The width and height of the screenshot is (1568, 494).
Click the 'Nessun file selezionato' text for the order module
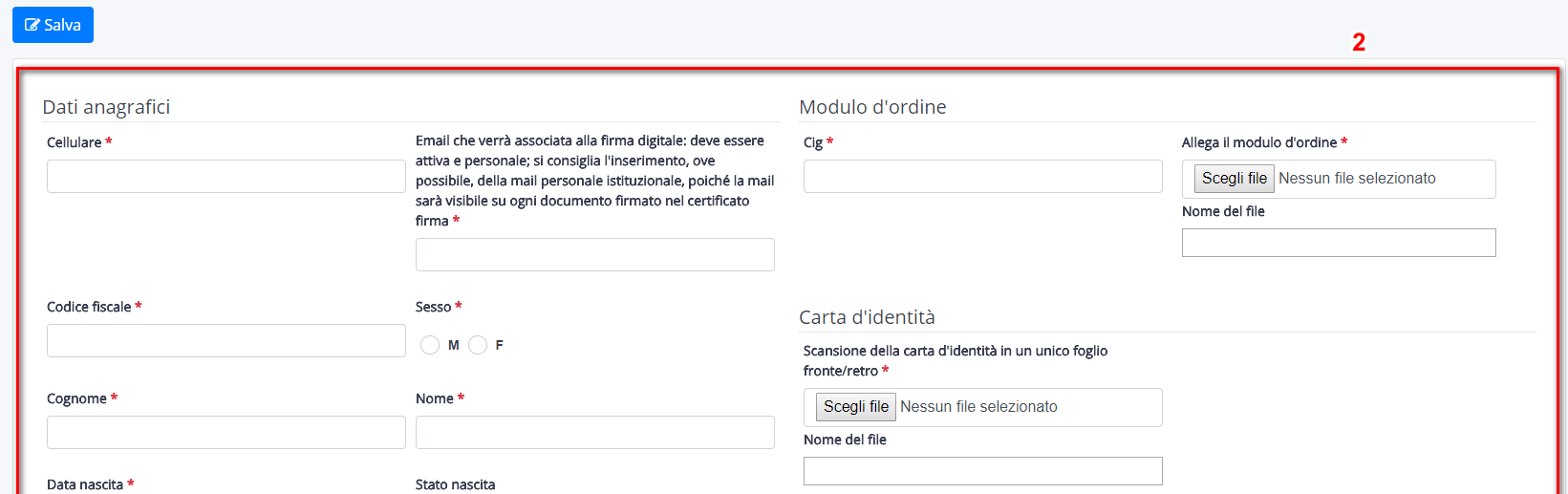(1357, 179)
